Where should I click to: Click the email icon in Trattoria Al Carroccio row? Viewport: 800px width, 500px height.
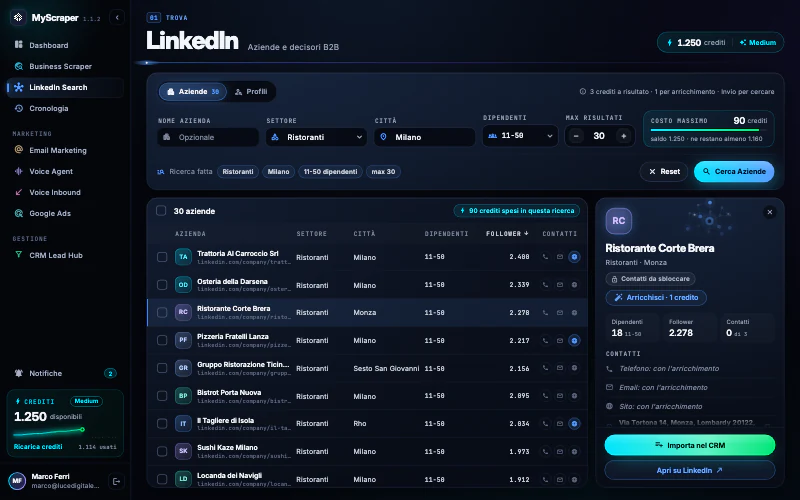(560, 257)
